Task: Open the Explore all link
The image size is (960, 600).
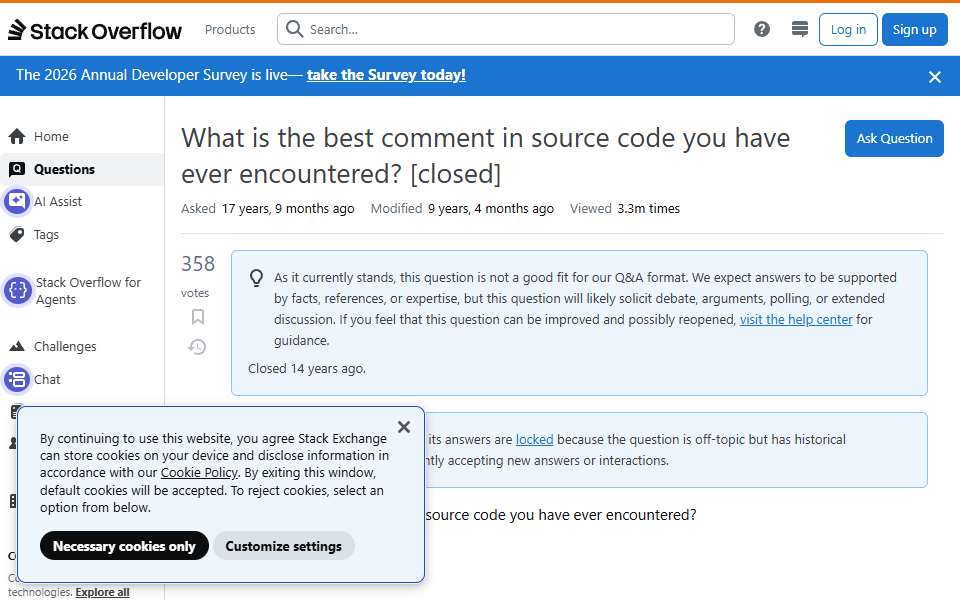Action: pyautogui.click(x=102, y=592)
